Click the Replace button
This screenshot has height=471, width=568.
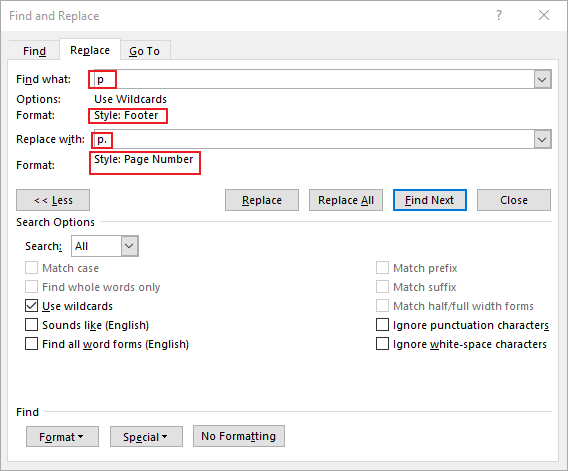coord(262,200)
